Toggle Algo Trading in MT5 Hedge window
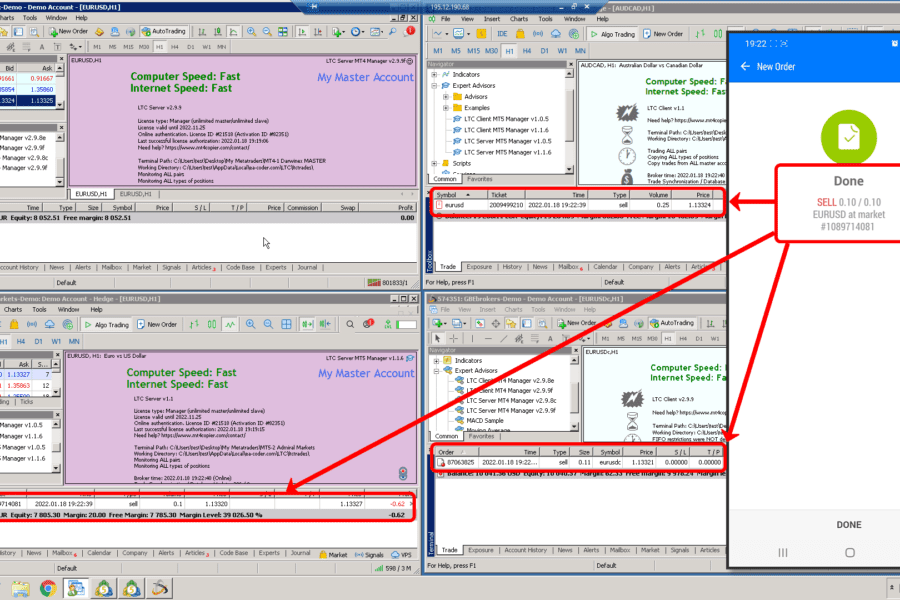 (x=107, y=324)
